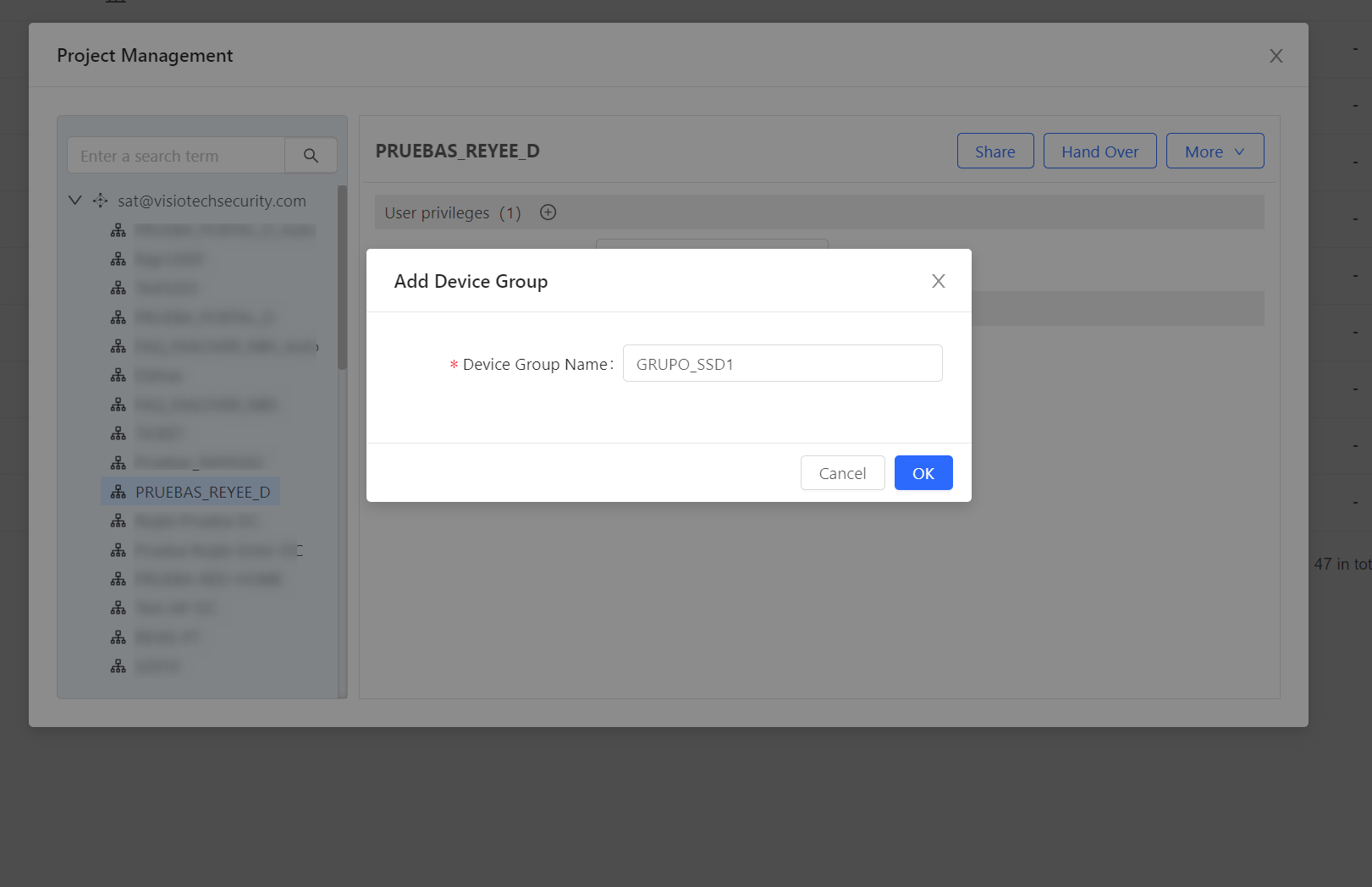The image size is (1372, 887).
Task: Click the first project's network icon
Action: [x=118, y=230]
